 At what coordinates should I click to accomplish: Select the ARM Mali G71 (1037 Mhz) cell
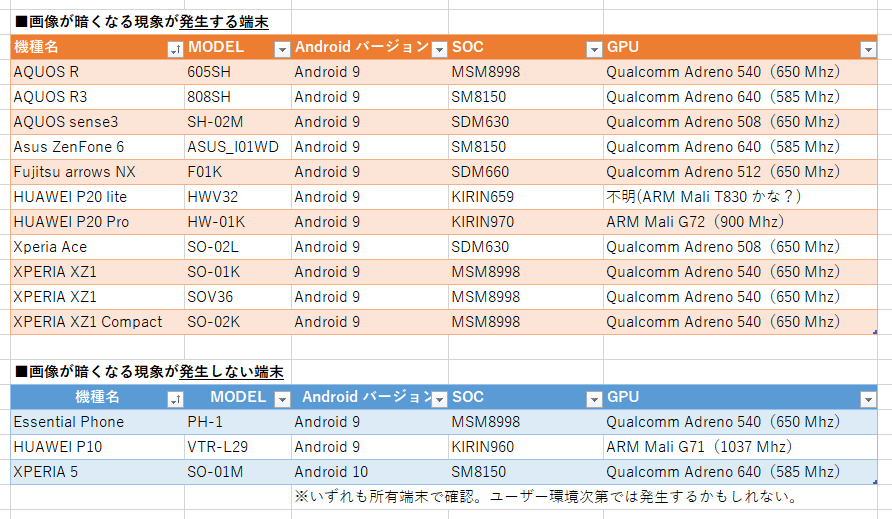point(740,447)
